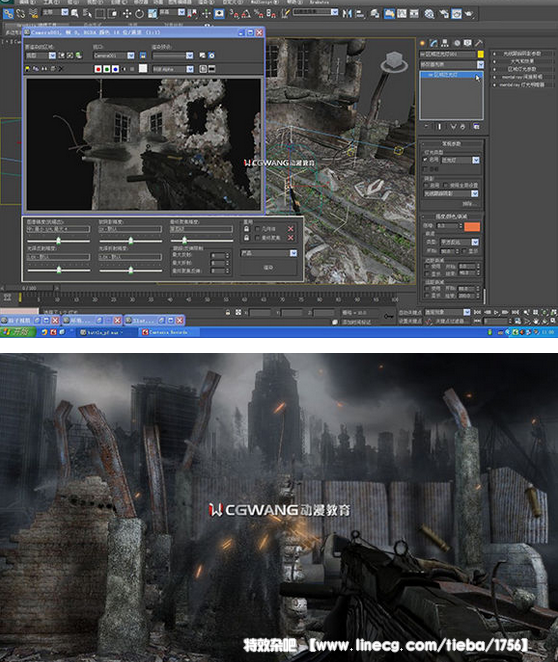
Task: Enable the shadows On checkbox
Action: [425, 185]
